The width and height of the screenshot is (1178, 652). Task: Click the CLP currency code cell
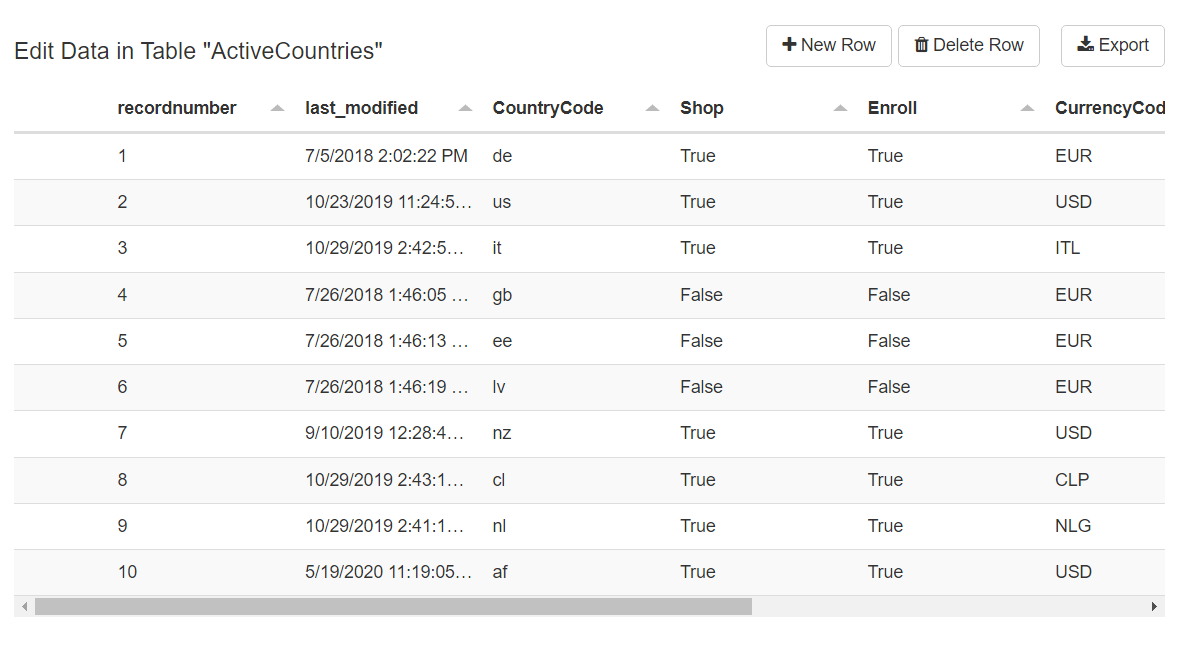[x=1071, y=480]
